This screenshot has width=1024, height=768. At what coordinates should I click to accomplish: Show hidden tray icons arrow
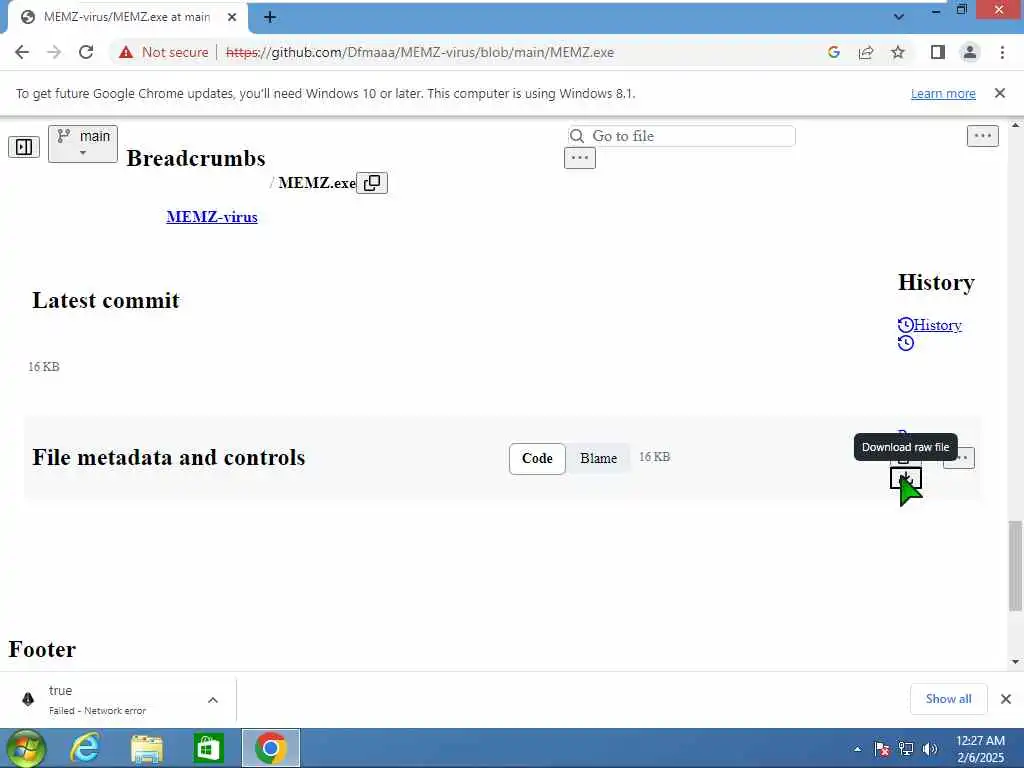coord(857,749)
